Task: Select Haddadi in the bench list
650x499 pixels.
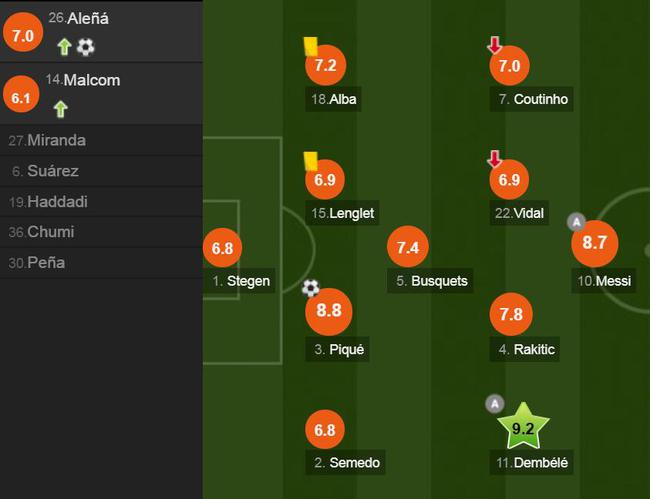Action: point(101,202)
